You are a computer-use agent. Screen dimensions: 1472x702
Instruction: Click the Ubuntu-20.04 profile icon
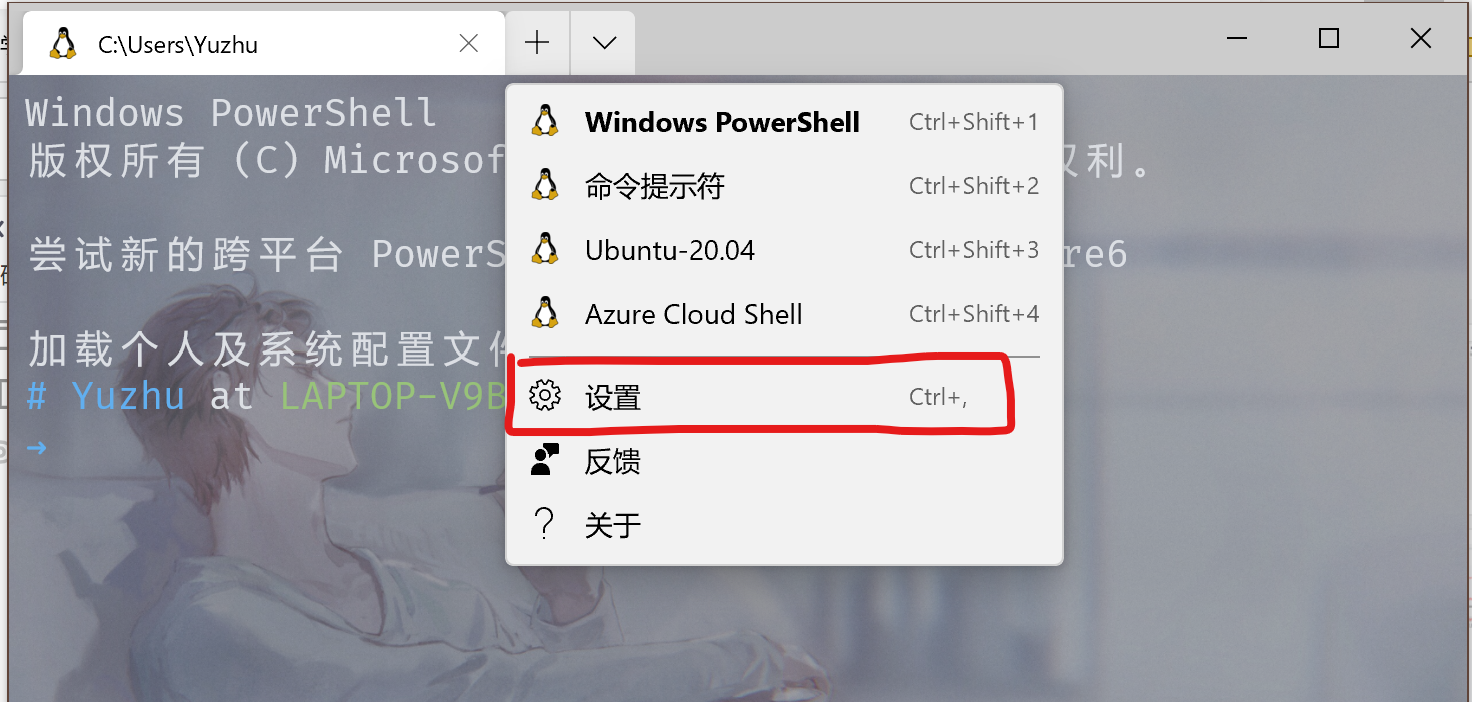[545, 249]
